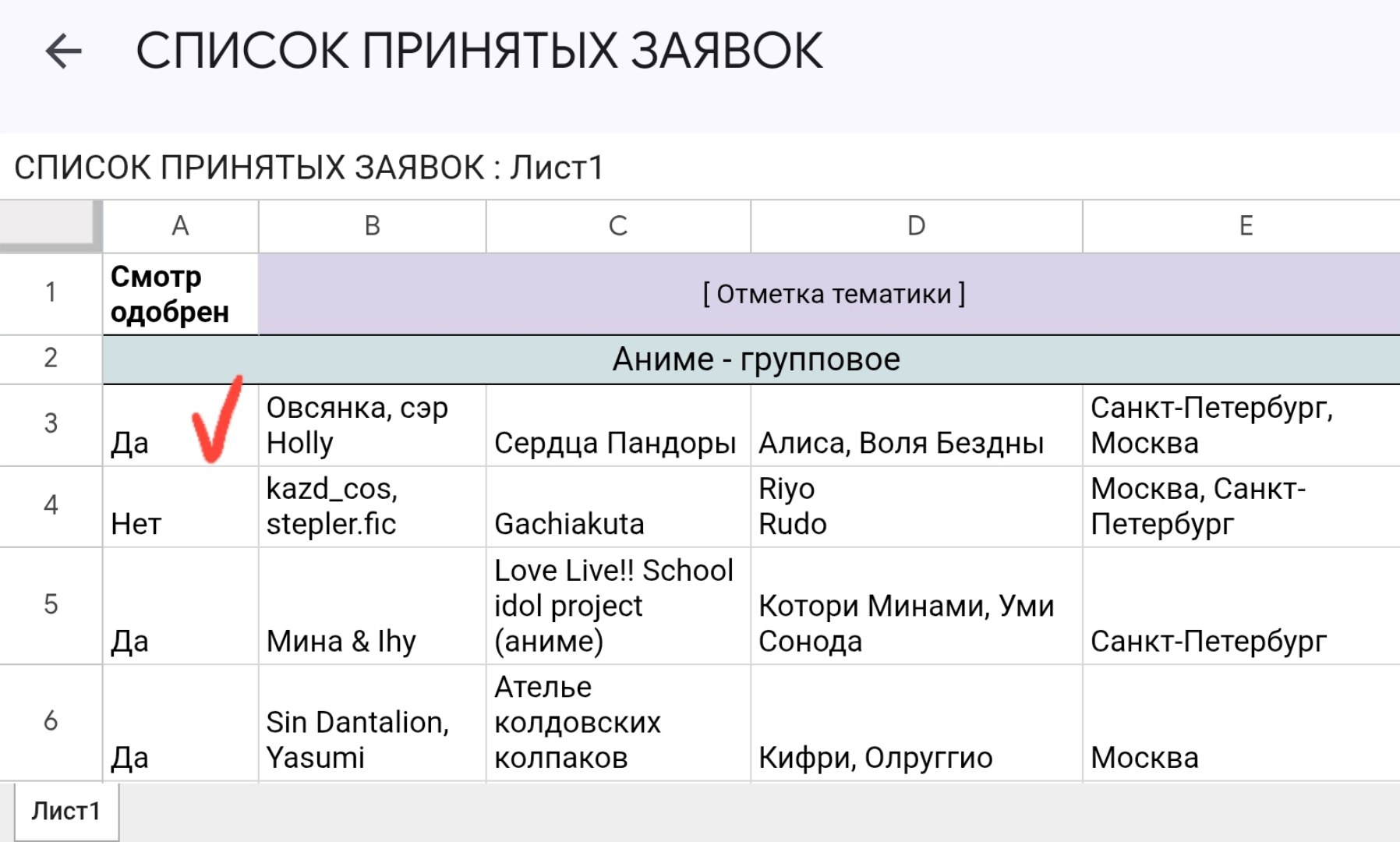Select row 6 header
The image size is (1400, 842).
coord(51,721)
